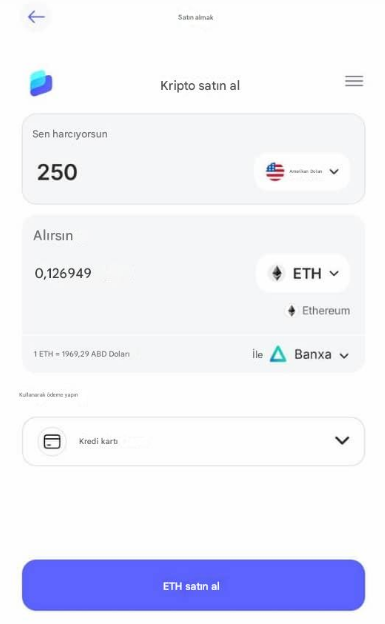Click the Kripto satın al heading

pos(200,86)
